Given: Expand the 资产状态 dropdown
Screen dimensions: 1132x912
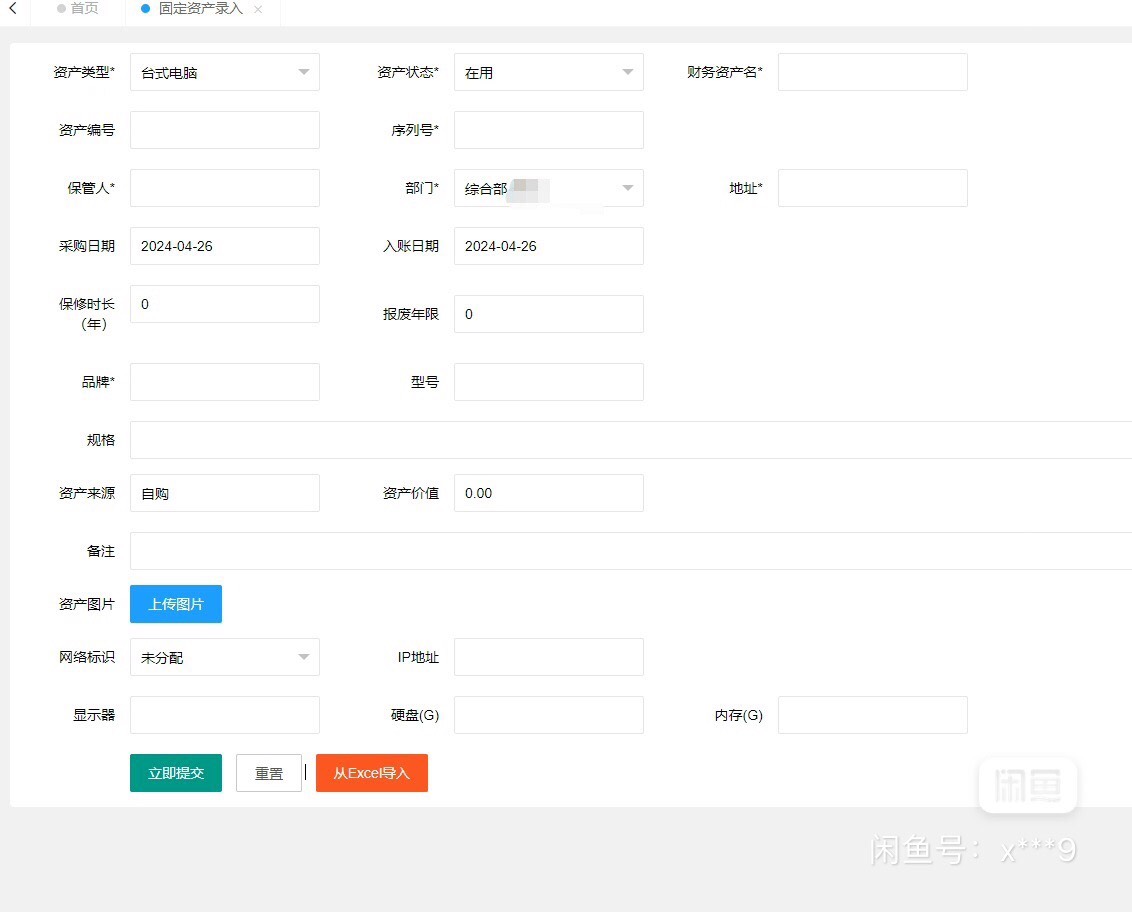Looking at the screenshot, I should click(548, 72).
